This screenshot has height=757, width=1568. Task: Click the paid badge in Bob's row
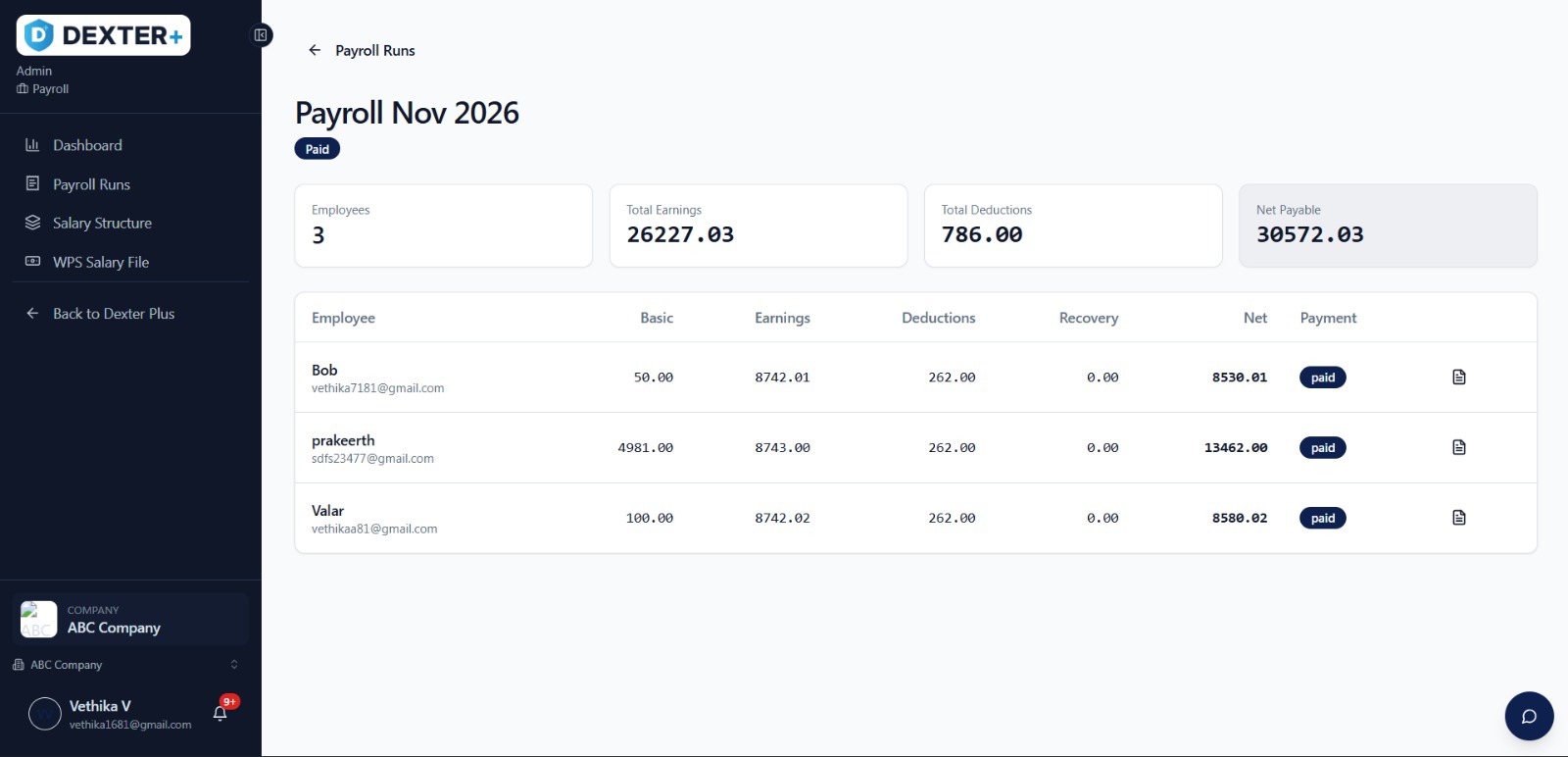tap(1323, 378)
